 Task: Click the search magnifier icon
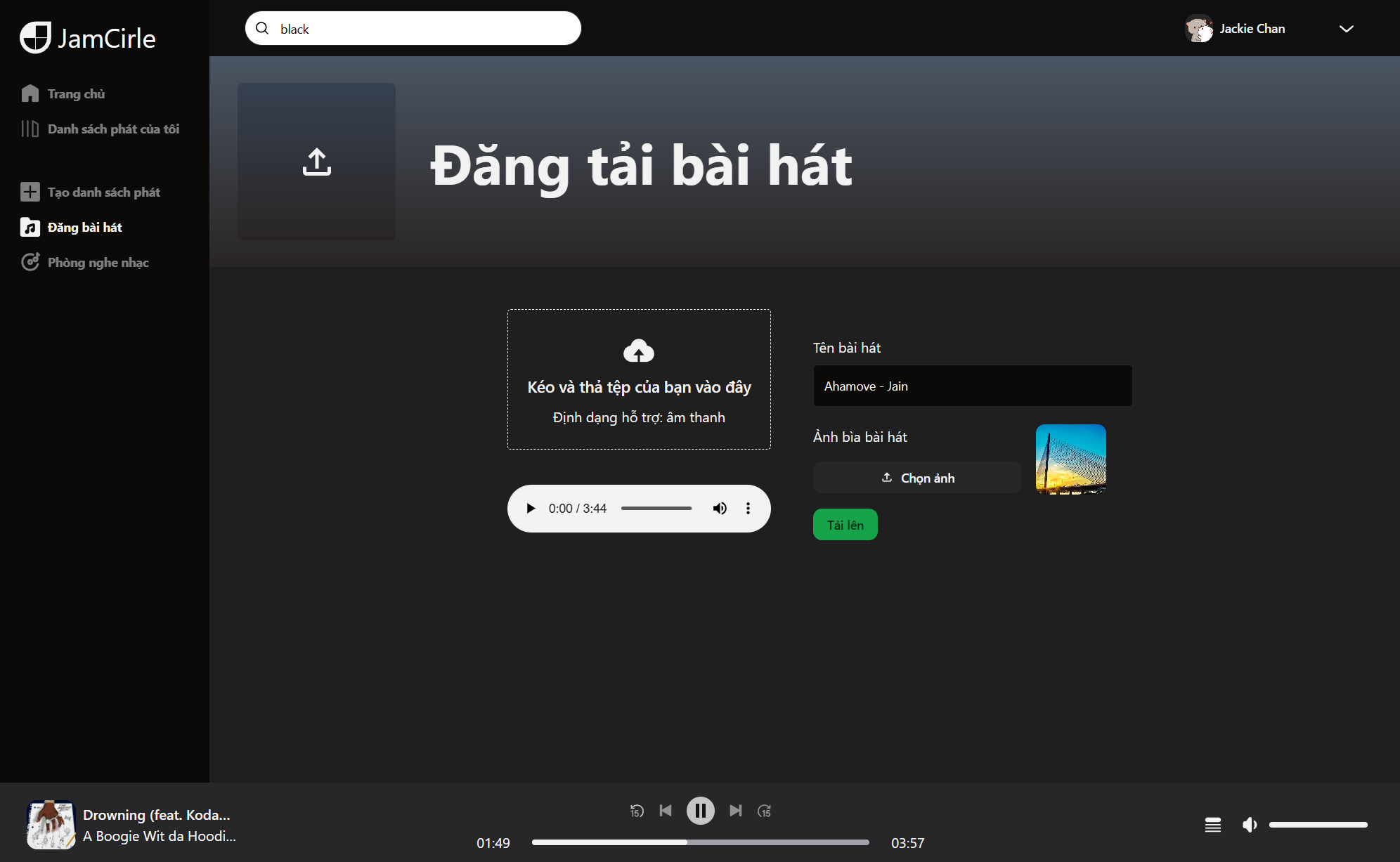(x=262, y=28)
